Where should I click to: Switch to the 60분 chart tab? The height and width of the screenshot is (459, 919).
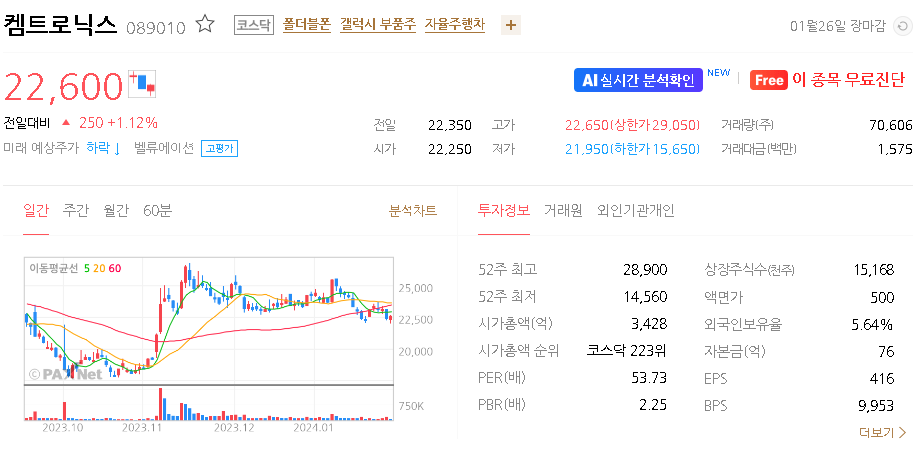(x=158, y=210)
